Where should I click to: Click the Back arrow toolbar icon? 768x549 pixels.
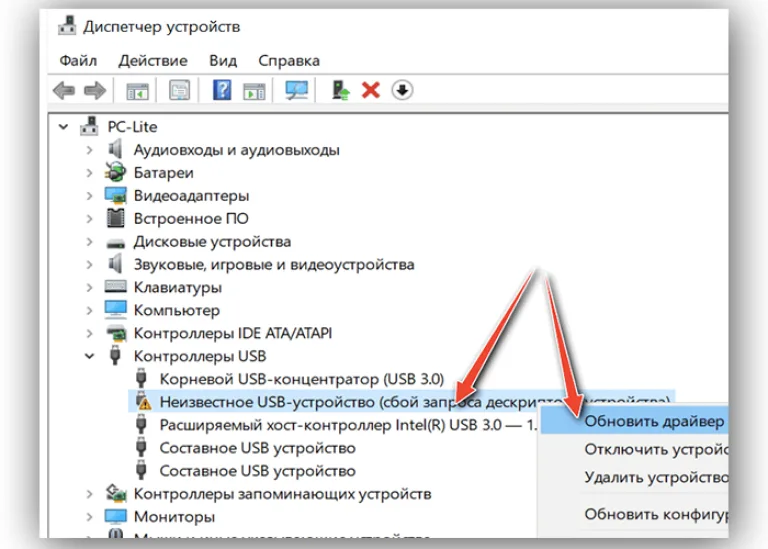(x=64, y=91)
